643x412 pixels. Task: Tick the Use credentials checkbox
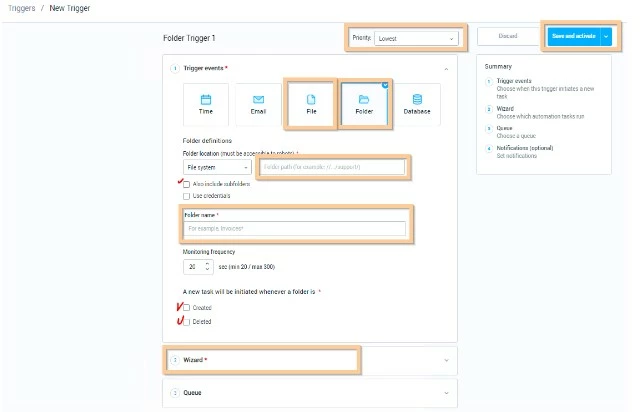187,196
